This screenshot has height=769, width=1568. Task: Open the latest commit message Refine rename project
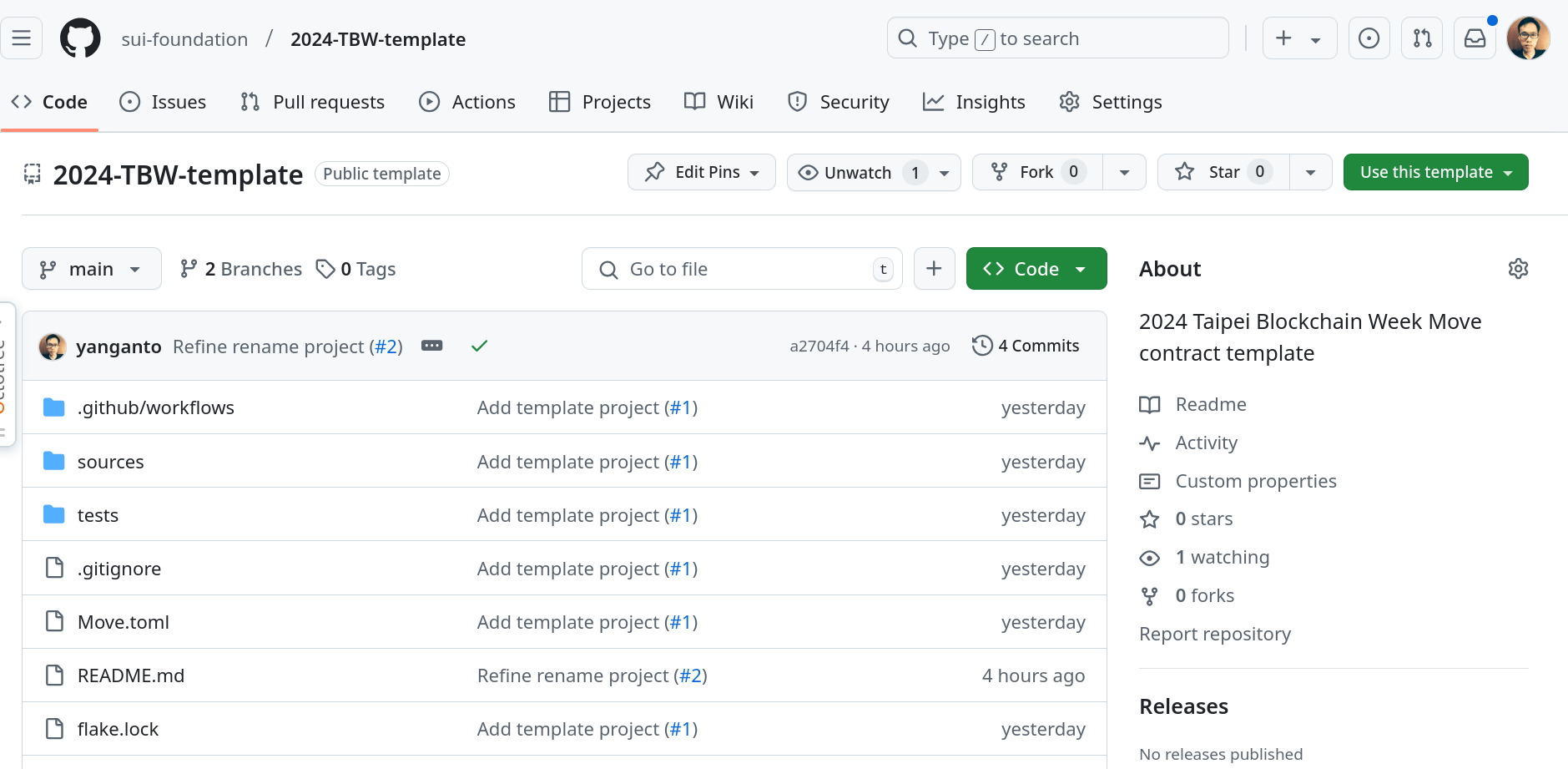click(x=269, y=347)
